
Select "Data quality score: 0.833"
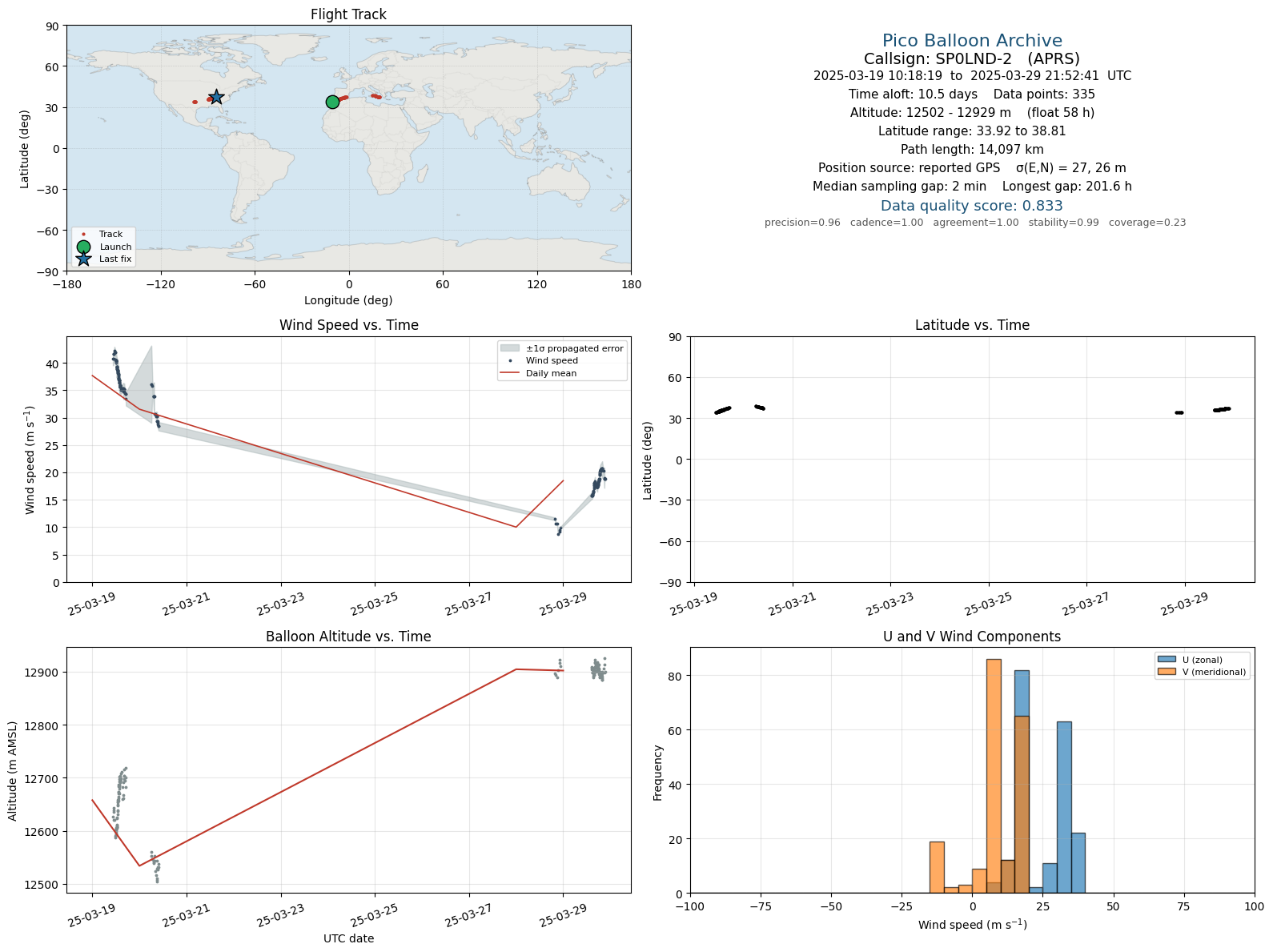pyautogui.click(x=972, y=206)
